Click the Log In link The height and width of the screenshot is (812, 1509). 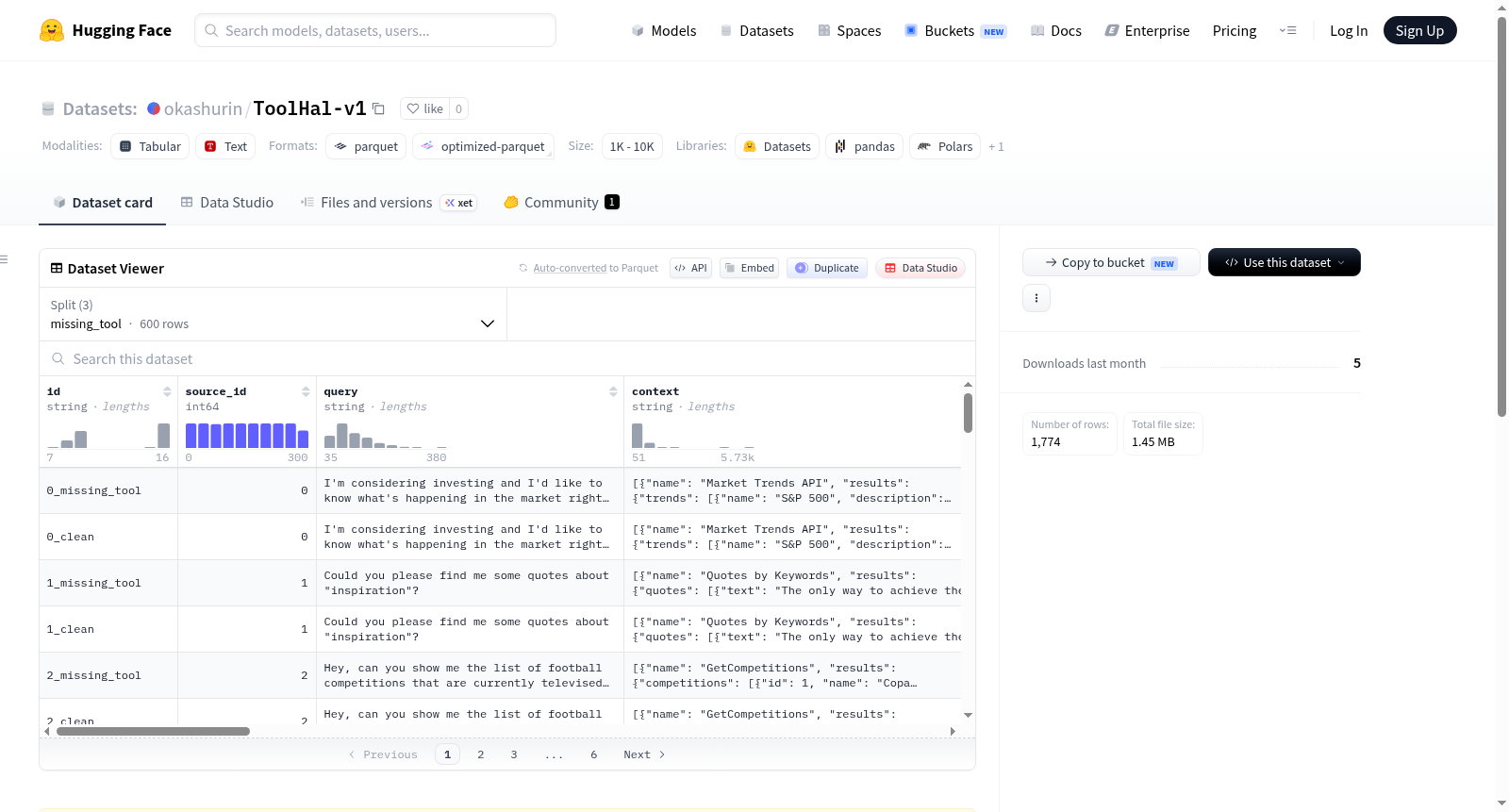pos(1349,31)
